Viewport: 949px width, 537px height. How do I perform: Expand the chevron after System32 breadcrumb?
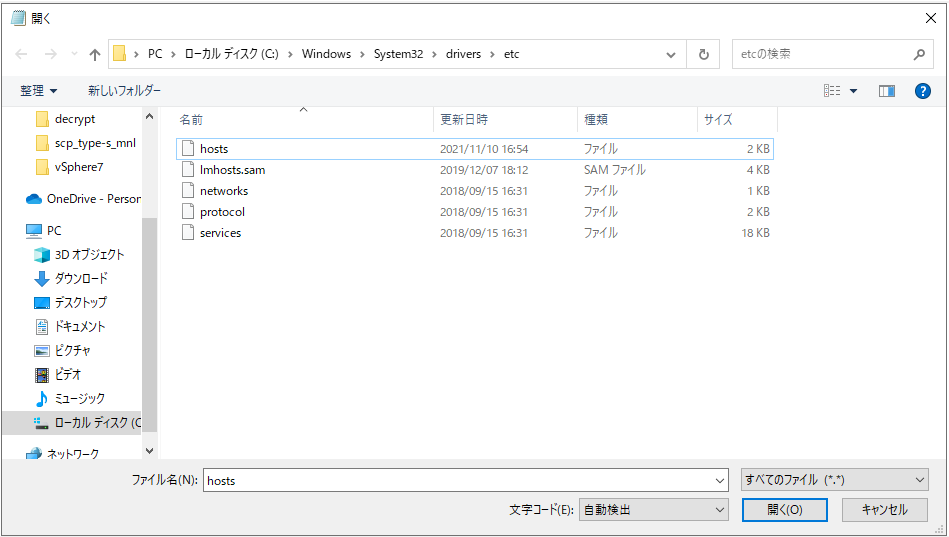[435, 54]
